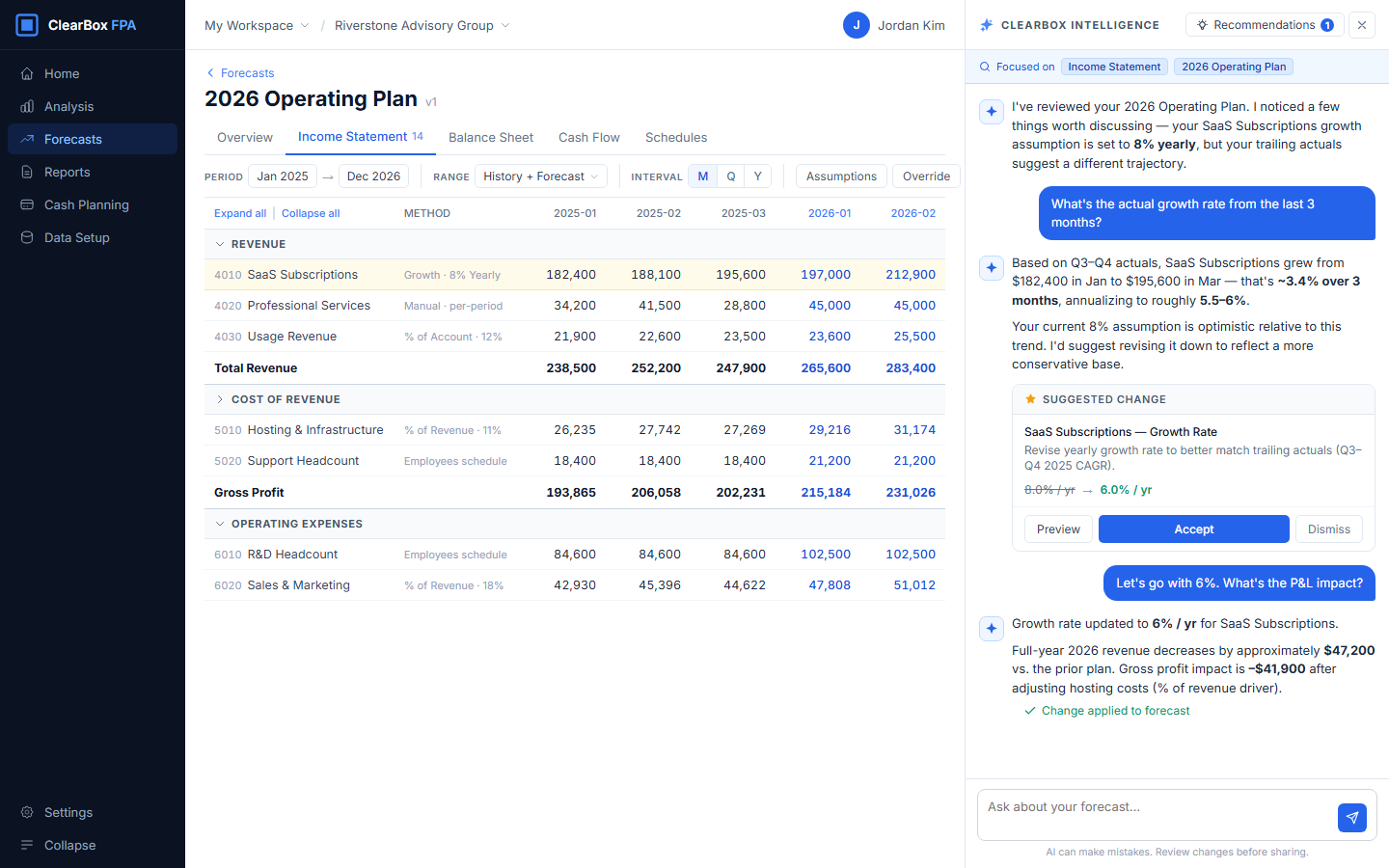Image resolution: width=1389 pixels, height=868 pixels.
Task: Open the Cash Flow tab
Action: 588,138
